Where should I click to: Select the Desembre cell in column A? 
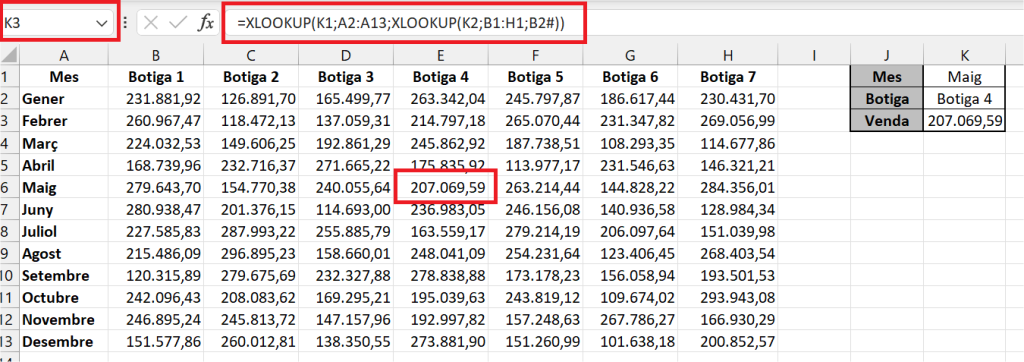(63, 342)
